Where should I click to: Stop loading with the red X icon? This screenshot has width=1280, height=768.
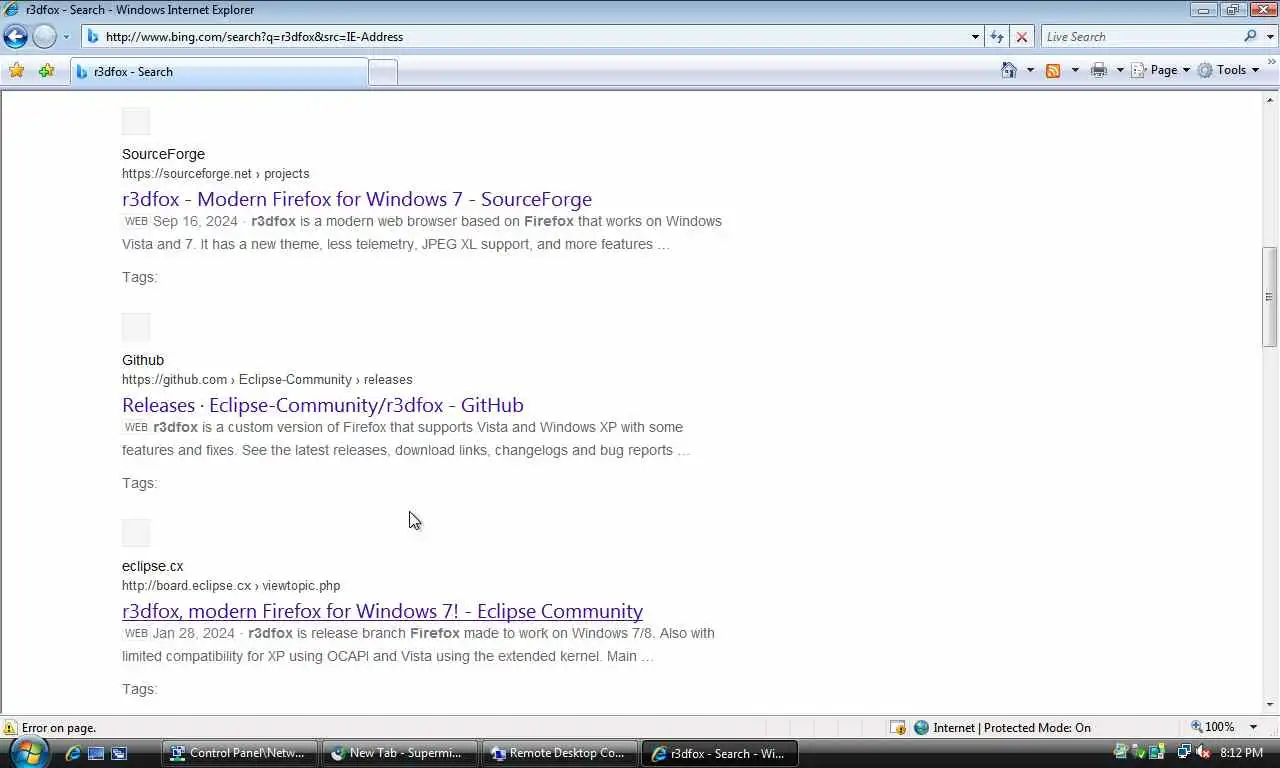coord(1021,37)
